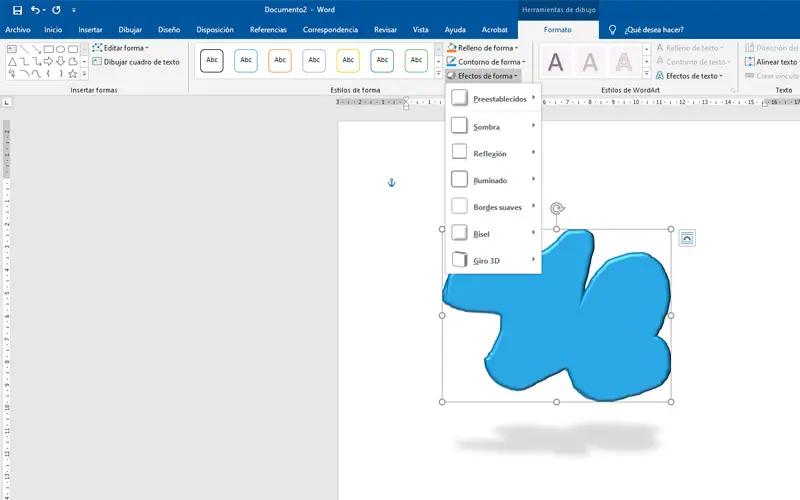
Task: Select the right brace shape
Action: pyautogui.click(x=61, y=73)
